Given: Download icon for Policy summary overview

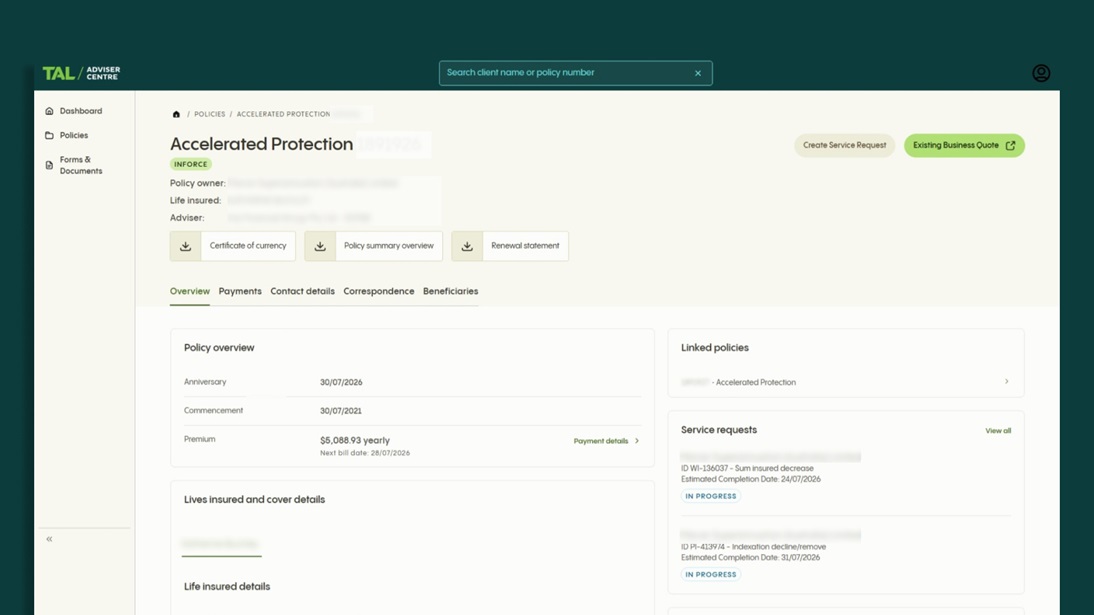Looking at the screenshot, I should 320,246.
